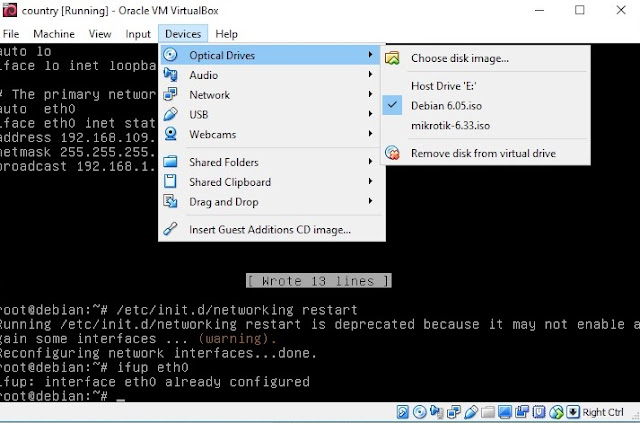Viewport: 640px width, 423px height.
Task: Click the wrench icon beside Insert Guest Additions
Action: (170, 229)
